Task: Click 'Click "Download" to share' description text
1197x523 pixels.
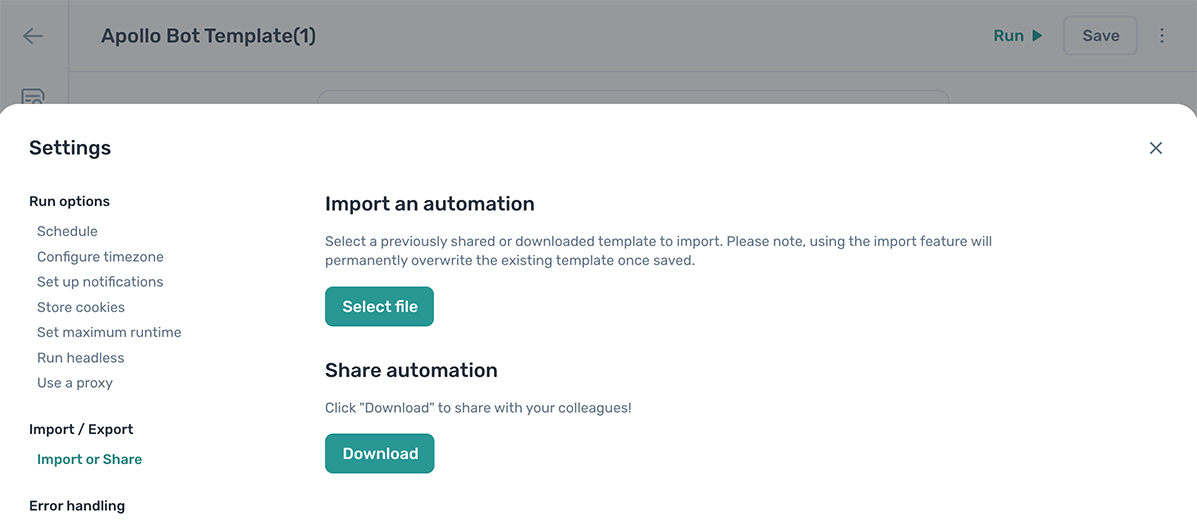Action: pos(478,408)
